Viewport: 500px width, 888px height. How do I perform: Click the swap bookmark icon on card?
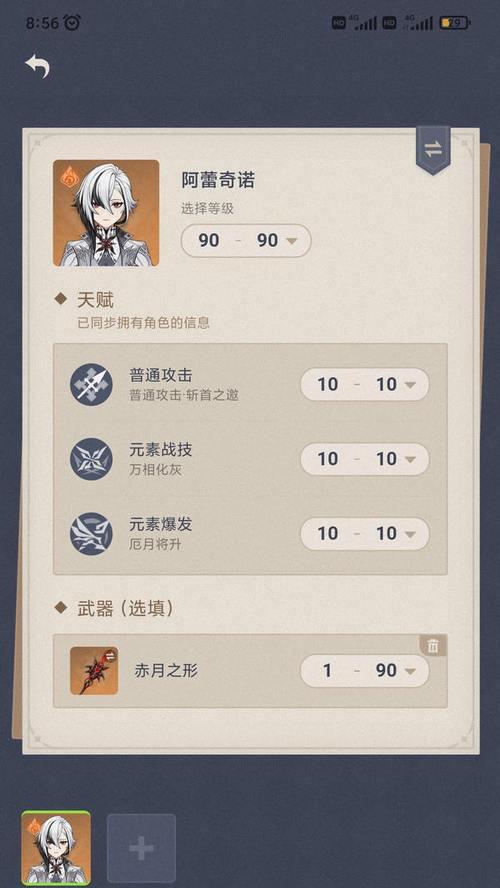tap(433, 150)
